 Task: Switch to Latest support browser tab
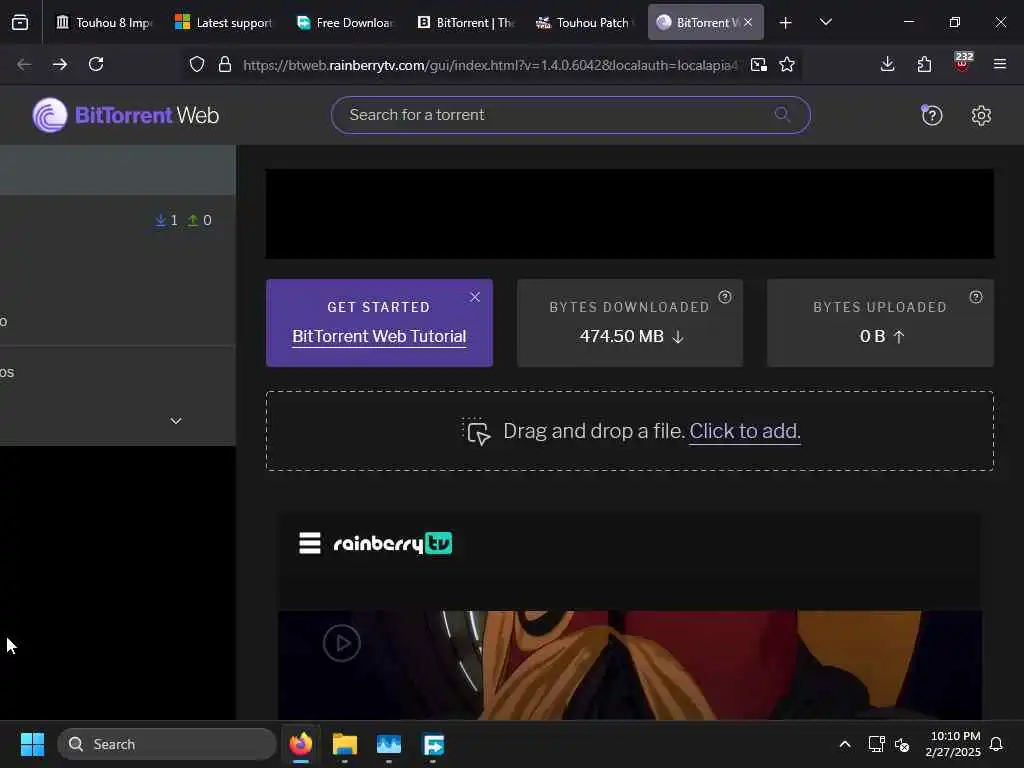coord(223,23)
